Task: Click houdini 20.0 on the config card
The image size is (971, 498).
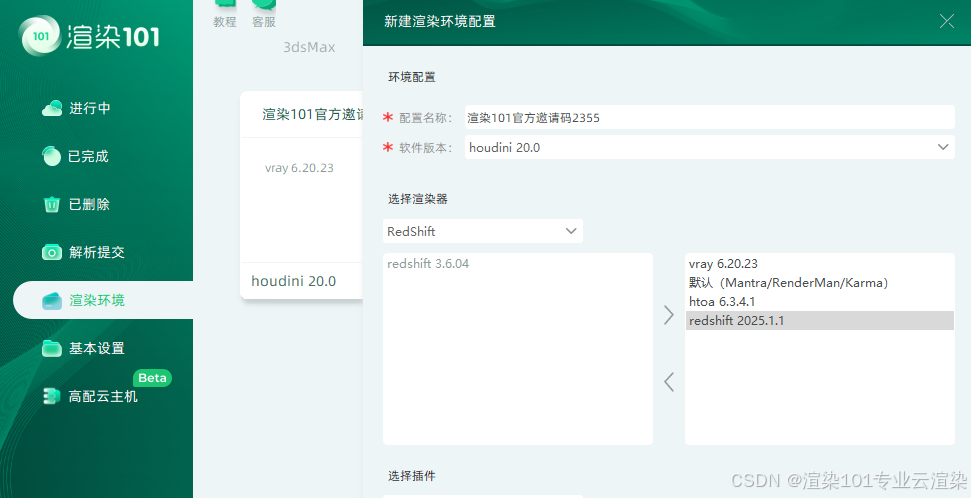Action: click(x=294, y=281)
